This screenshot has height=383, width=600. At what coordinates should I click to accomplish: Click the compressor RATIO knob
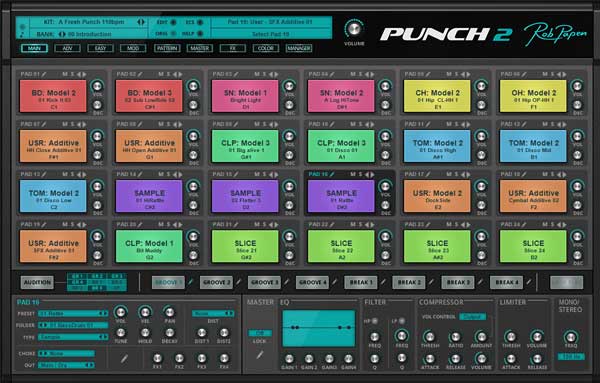tap(455, 337)
